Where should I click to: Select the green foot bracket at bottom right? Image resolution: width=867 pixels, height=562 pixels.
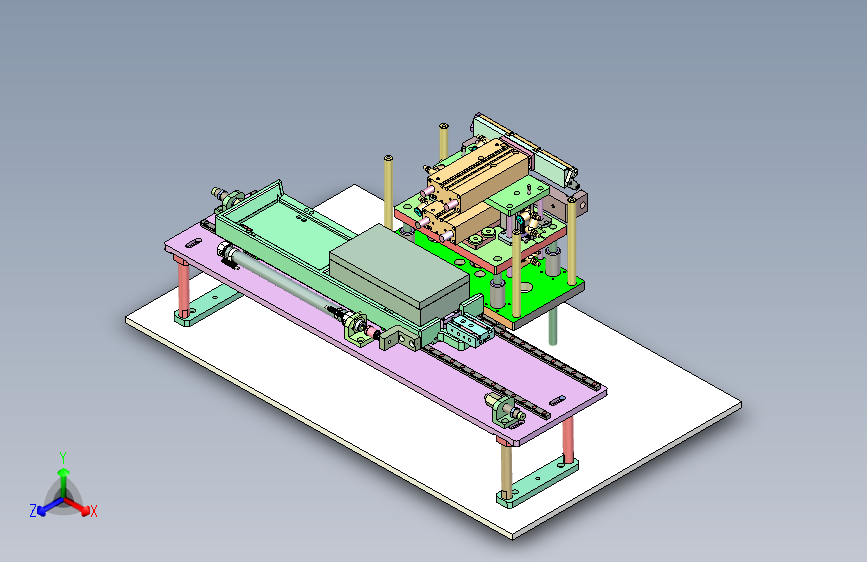coord(537,483)
